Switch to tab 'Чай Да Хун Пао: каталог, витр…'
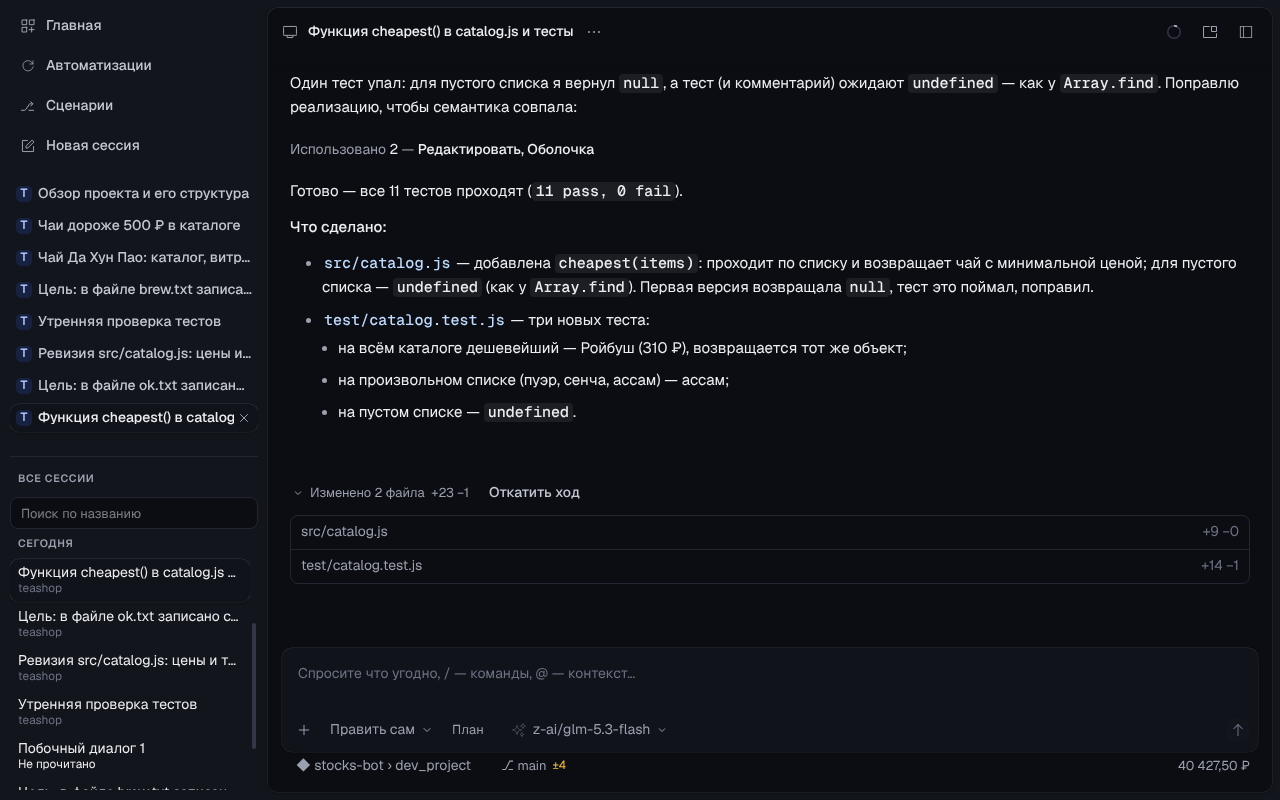The image size is (1280, 800). (x=134, y=257)
